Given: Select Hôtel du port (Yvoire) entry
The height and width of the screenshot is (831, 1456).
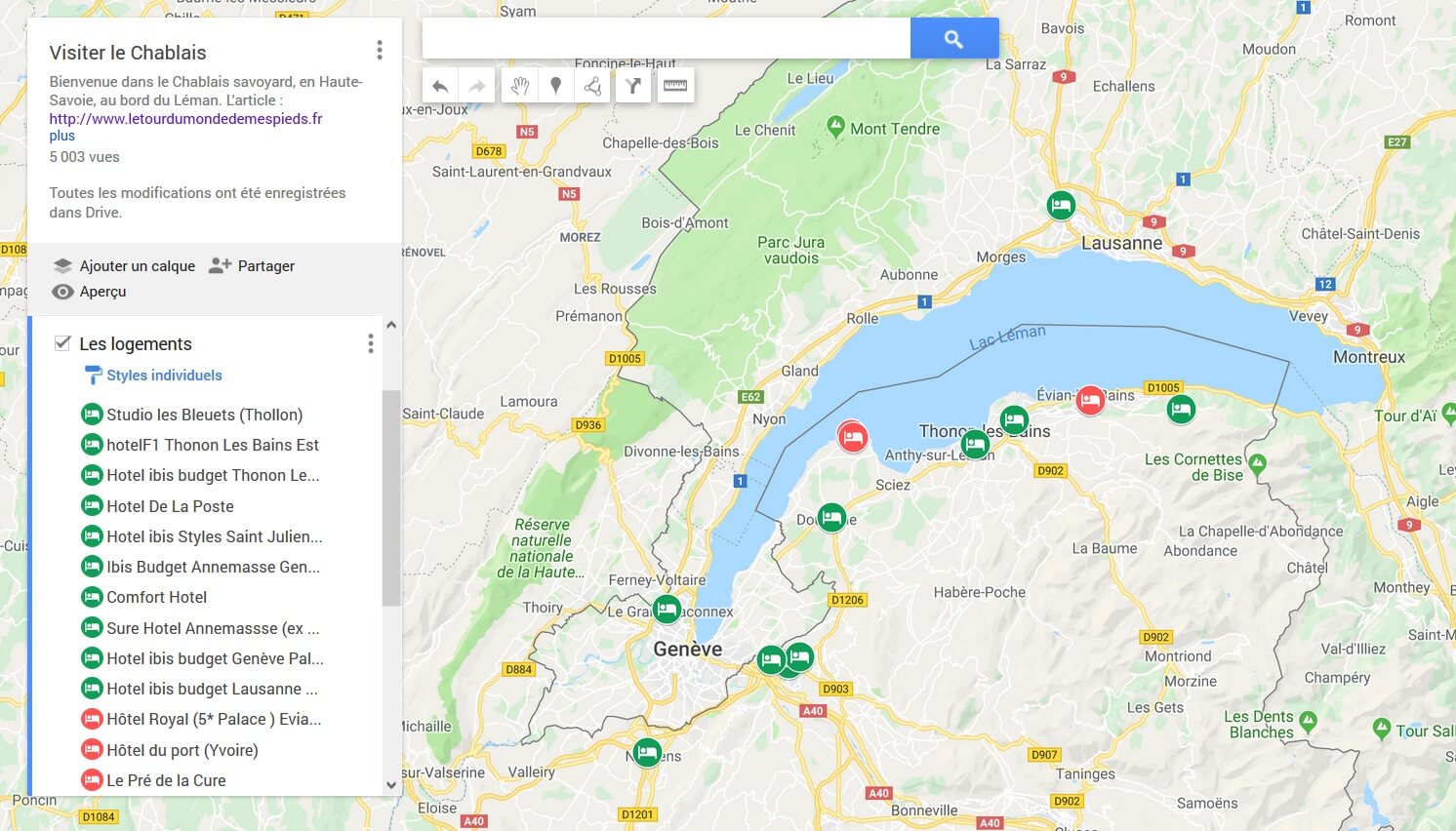Looking at the screenshot, I should pos(182,750).
